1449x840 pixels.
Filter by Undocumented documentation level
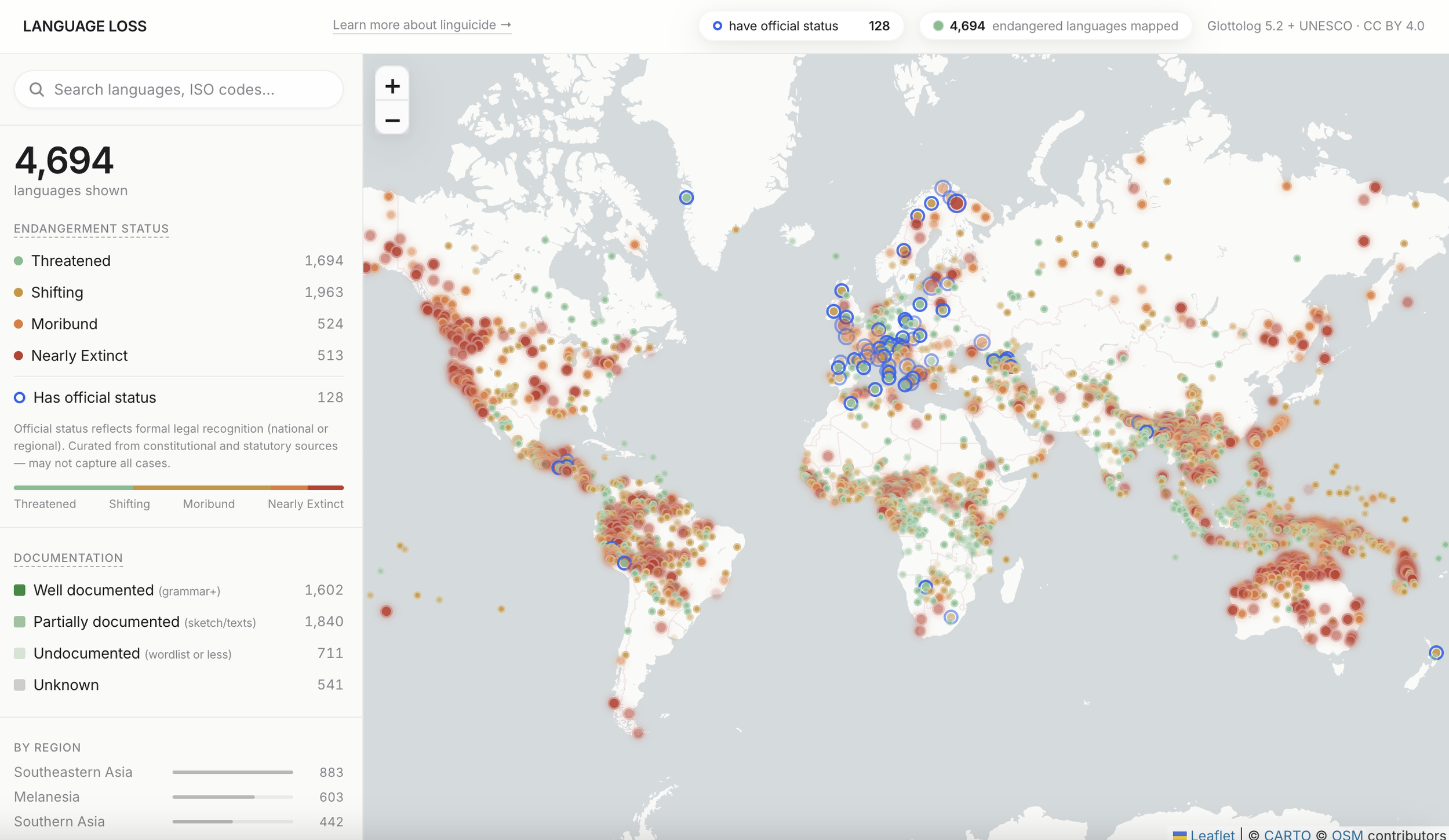click(86, 653)
